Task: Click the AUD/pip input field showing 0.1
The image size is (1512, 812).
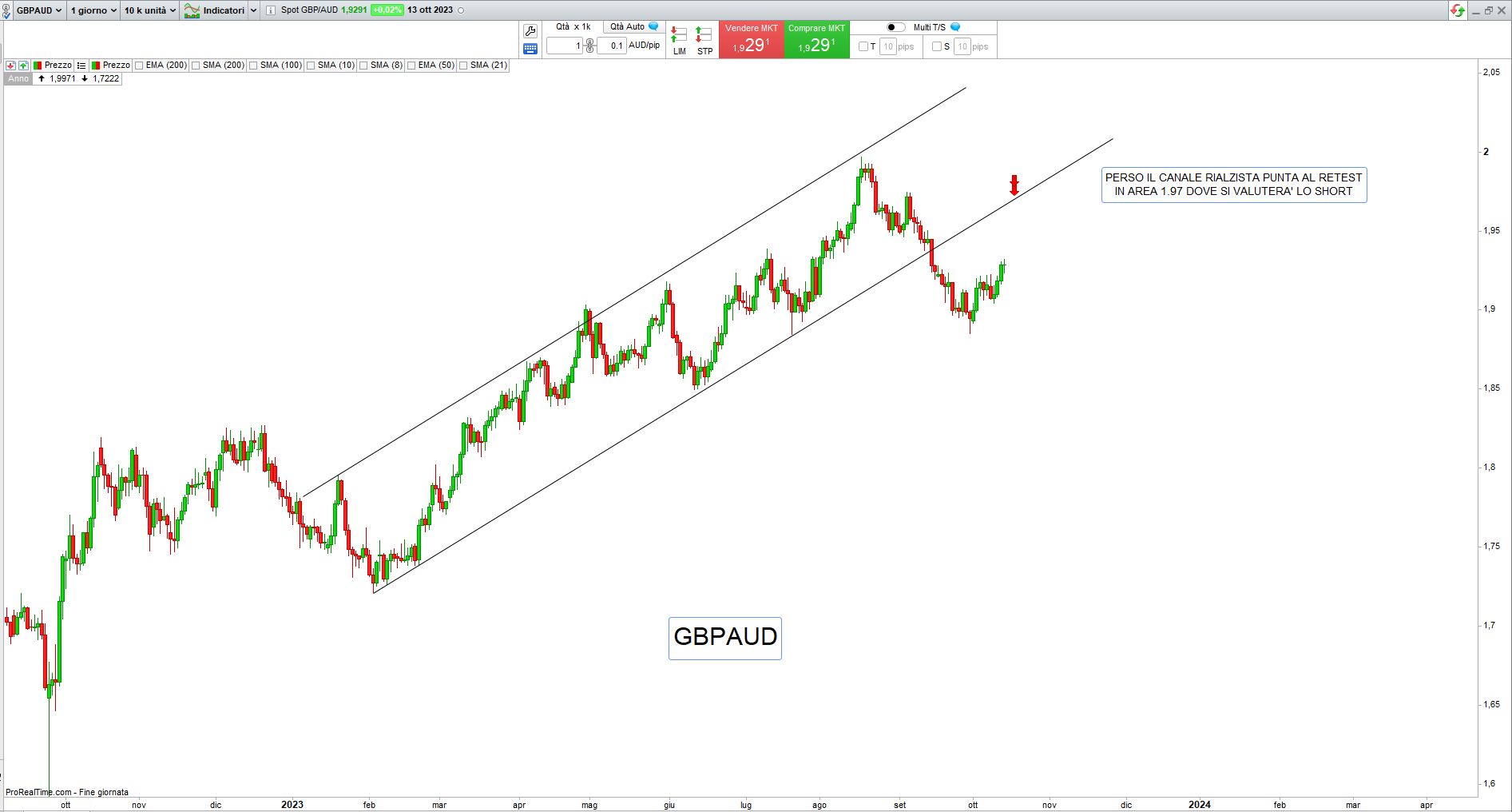Action: (x=612, y=46)
